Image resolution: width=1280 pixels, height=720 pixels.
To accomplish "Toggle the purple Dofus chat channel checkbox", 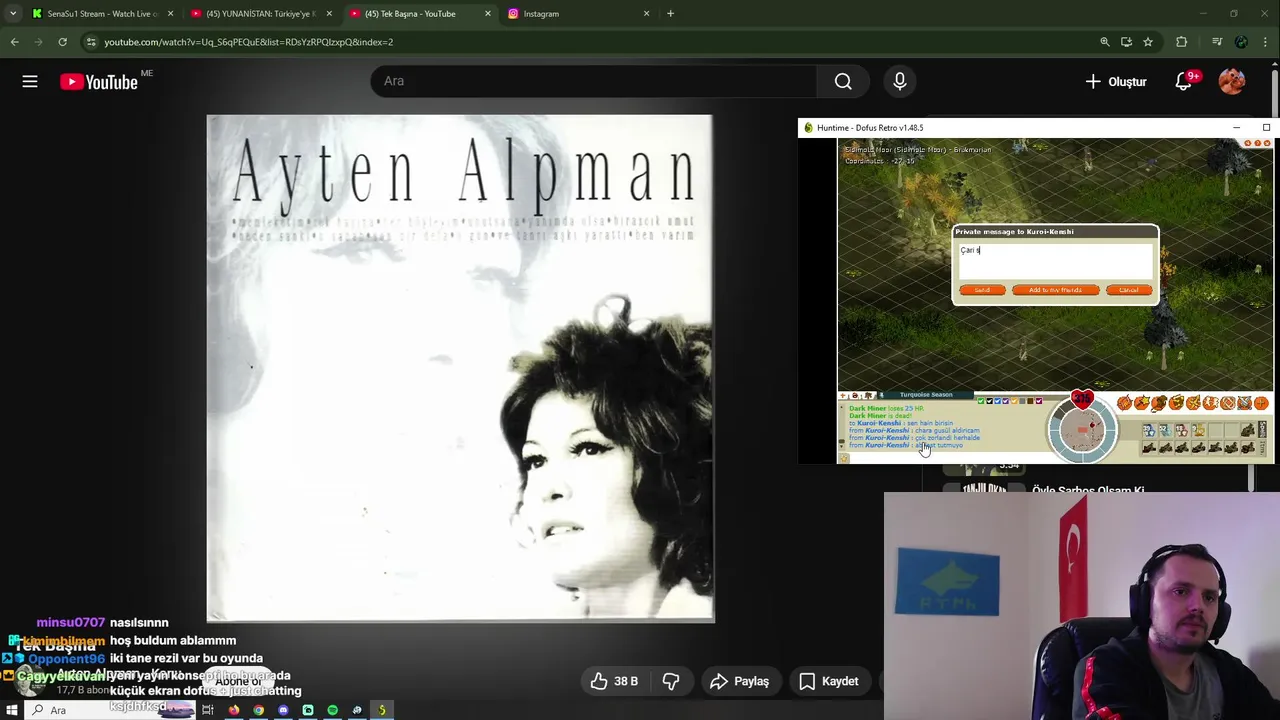I will [x=1005, y=401].
